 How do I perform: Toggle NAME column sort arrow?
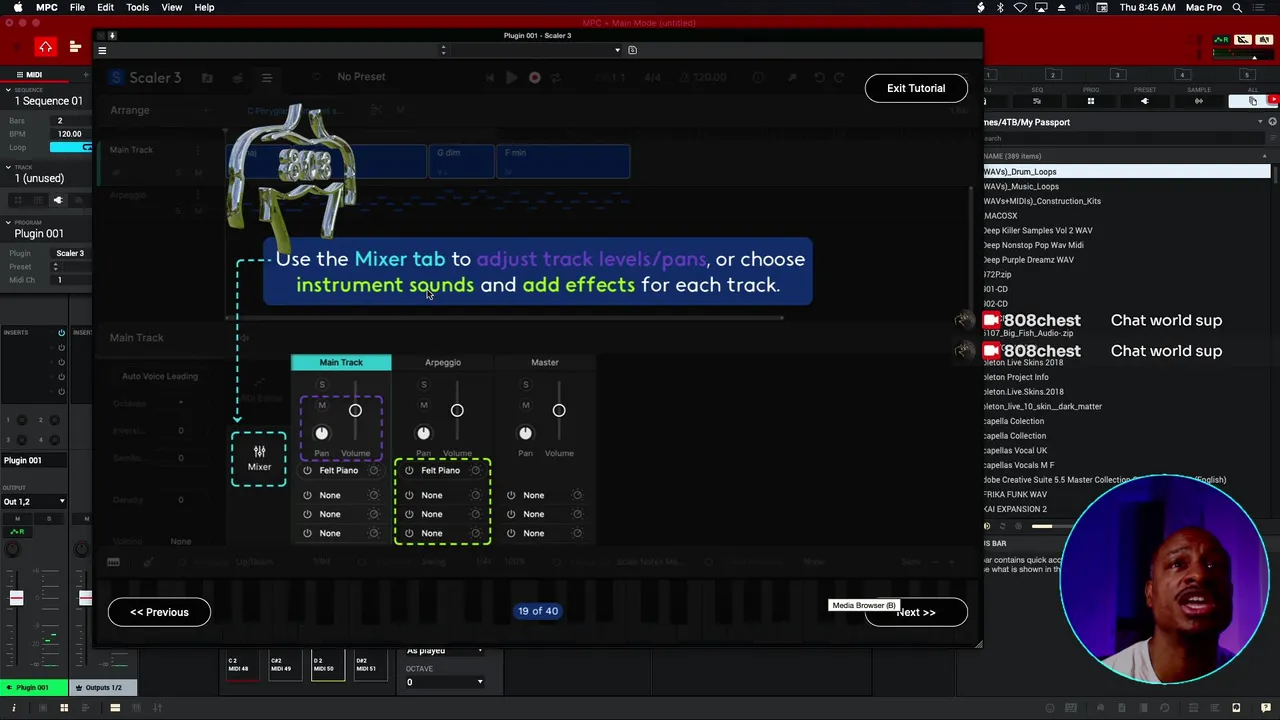pyautogui.click(x=1264, y=156)
